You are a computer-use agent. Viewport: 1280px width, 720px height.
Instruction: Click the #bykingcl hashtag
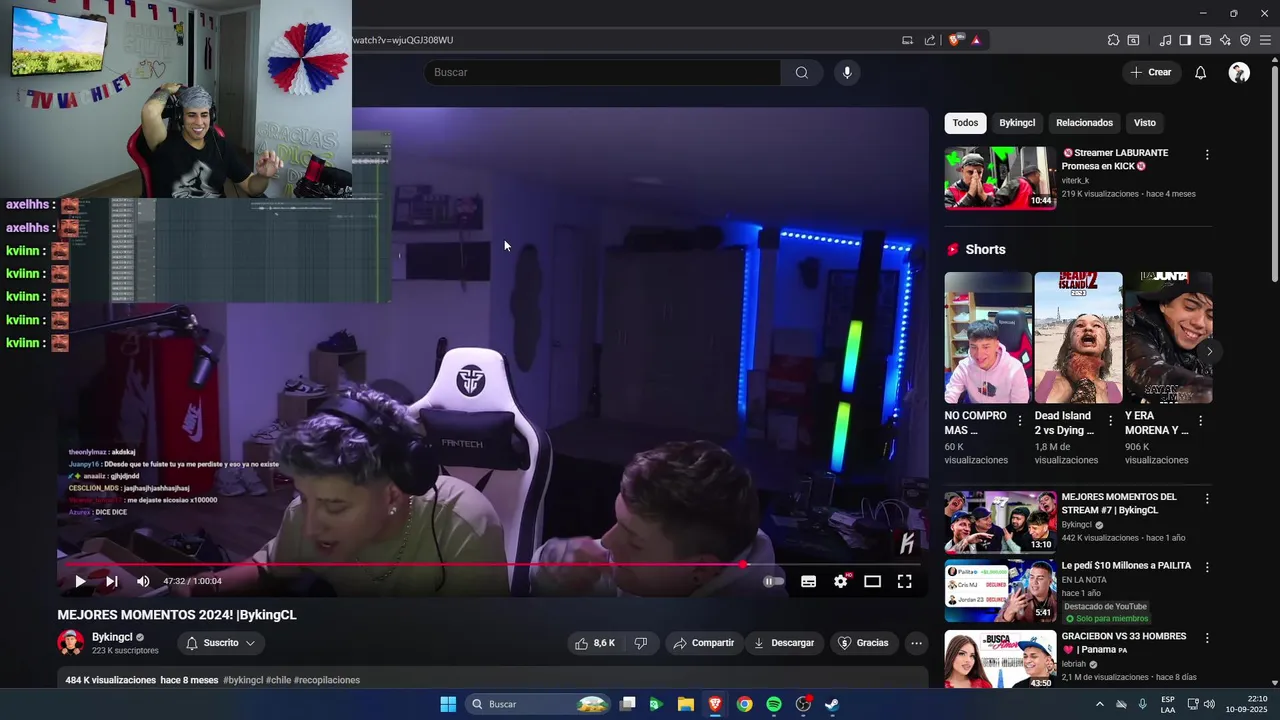(243, 680)
